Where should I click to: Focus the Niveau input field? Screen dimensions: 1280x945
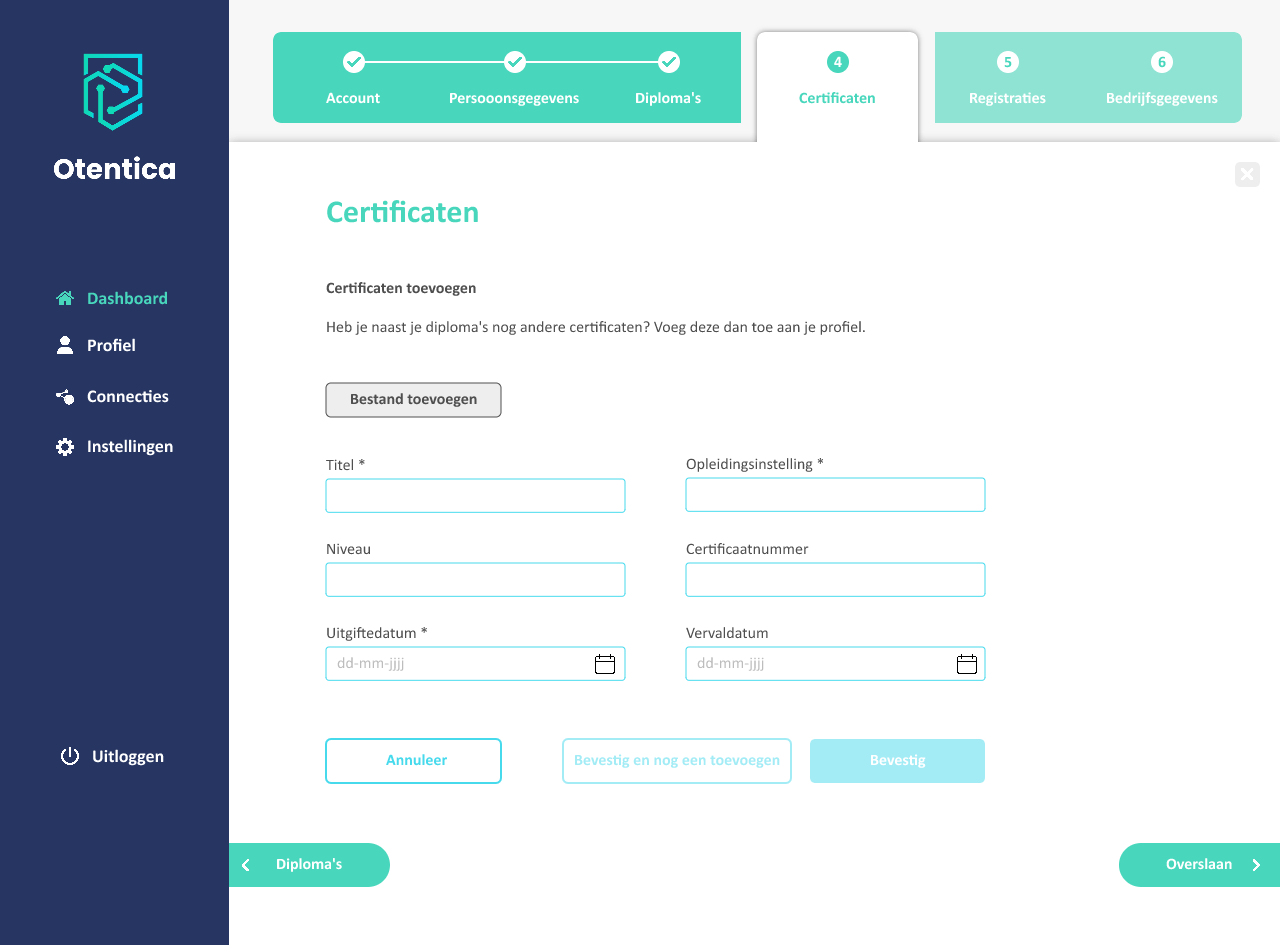point(475,580)
